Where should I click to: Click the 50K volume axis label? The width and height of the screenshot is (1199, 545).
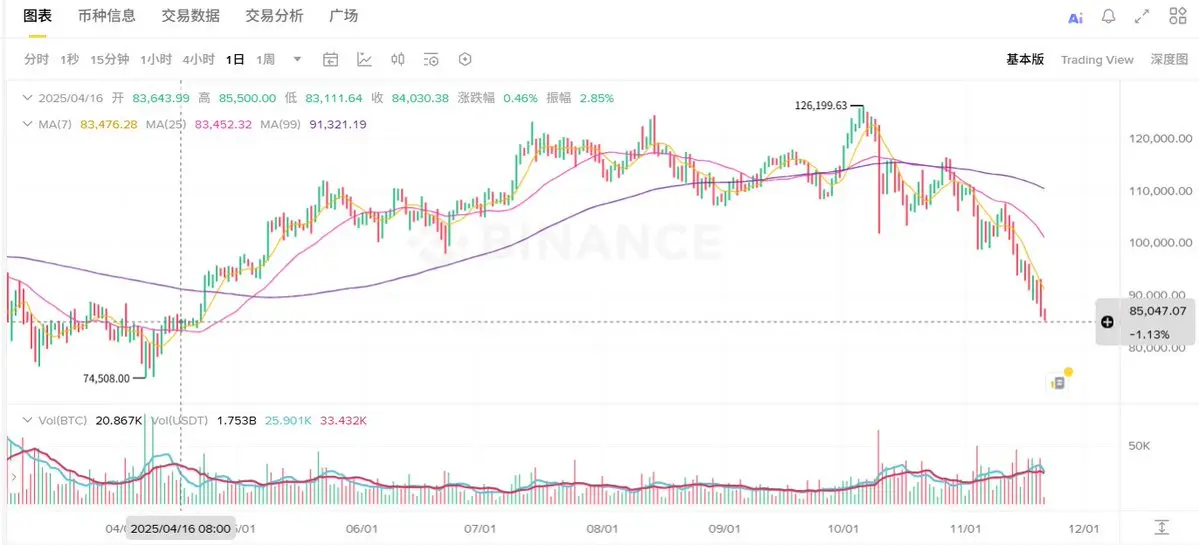tap(1139, 446)
